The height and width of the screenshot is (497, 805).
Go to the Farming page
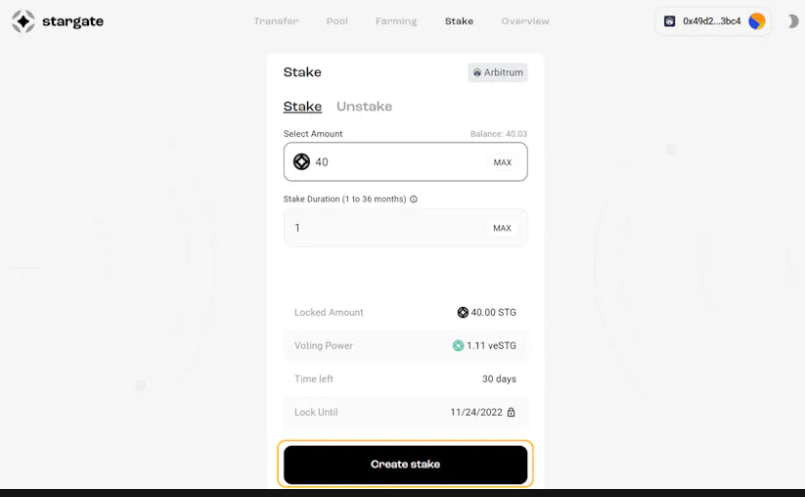point(396,21)
